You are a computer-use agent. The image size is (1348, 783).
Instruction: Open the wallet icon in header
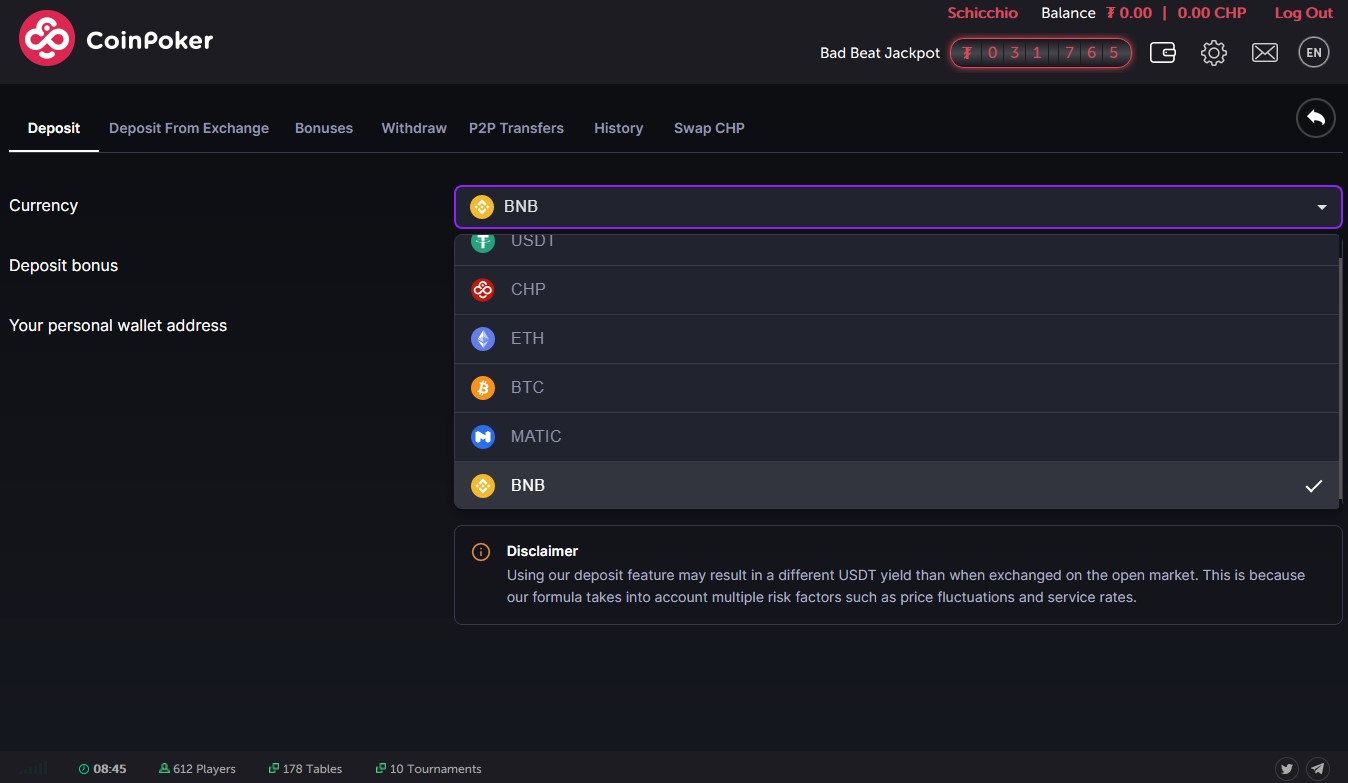pyautogui.click(x=1163, y=53)
